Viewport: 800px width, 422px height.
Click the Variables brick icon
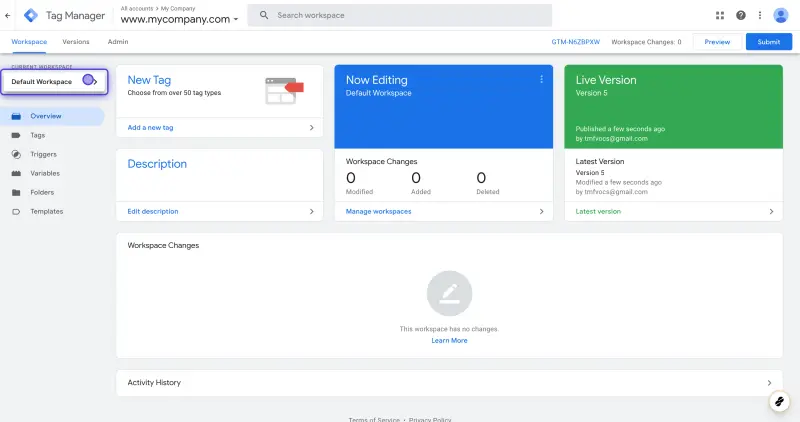click(x=16, y=173)
